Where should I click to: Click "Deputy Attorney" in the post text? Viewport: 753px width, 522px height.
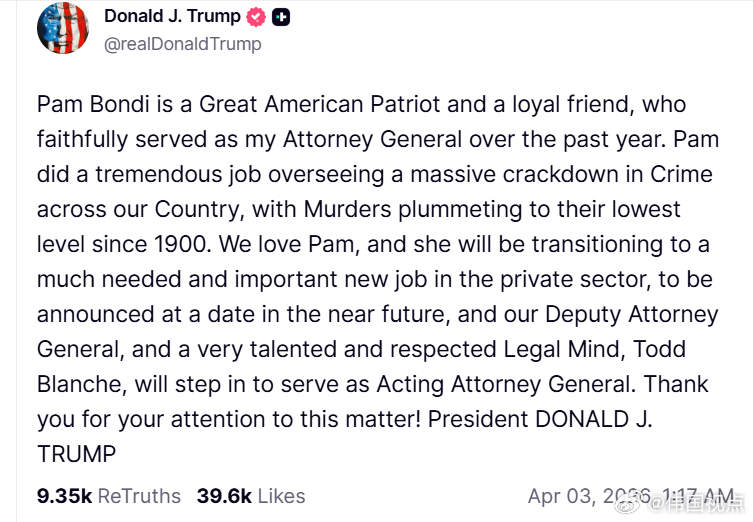(632, 315)
